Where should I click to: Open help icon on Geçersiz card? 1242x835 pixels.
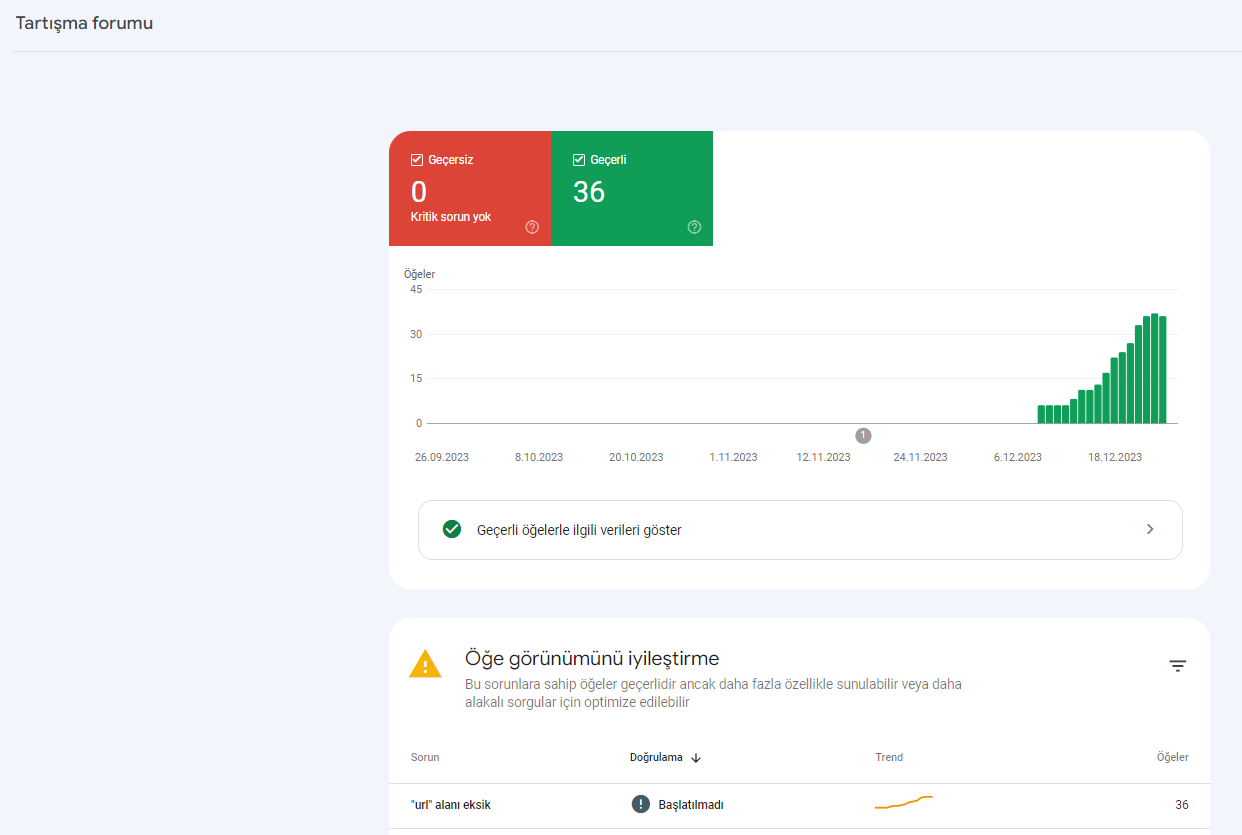click(532, 227)
